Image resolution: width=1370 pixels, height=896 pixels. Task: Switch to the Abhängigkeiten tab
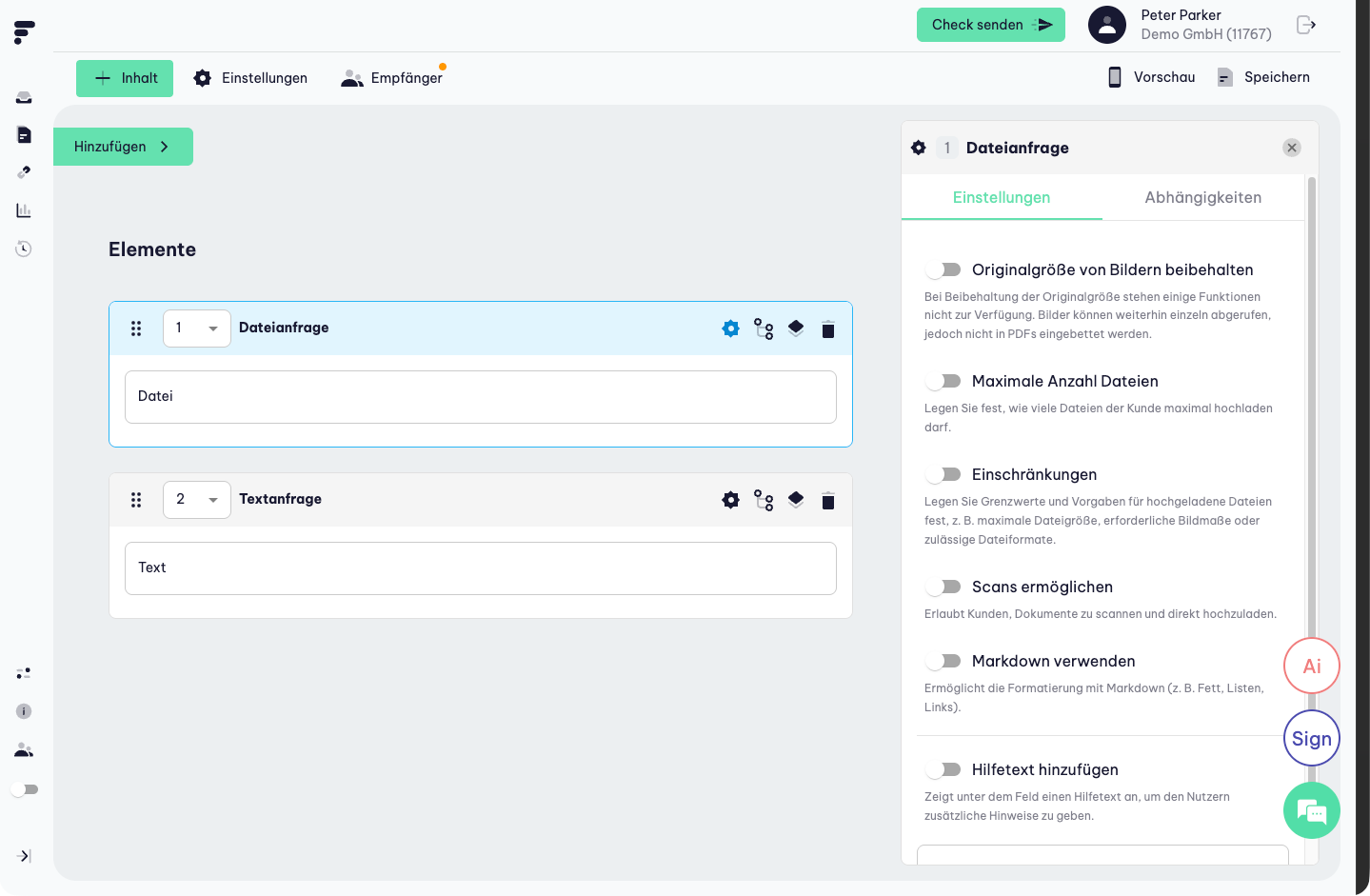pyautogui.click(x=1202, y=197)
